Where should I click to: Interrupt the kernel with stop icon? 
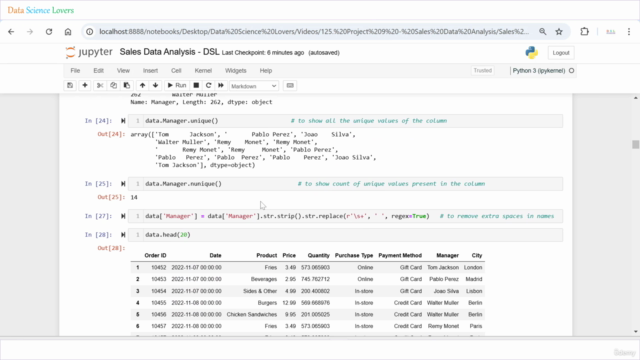(x=196, y=85)
